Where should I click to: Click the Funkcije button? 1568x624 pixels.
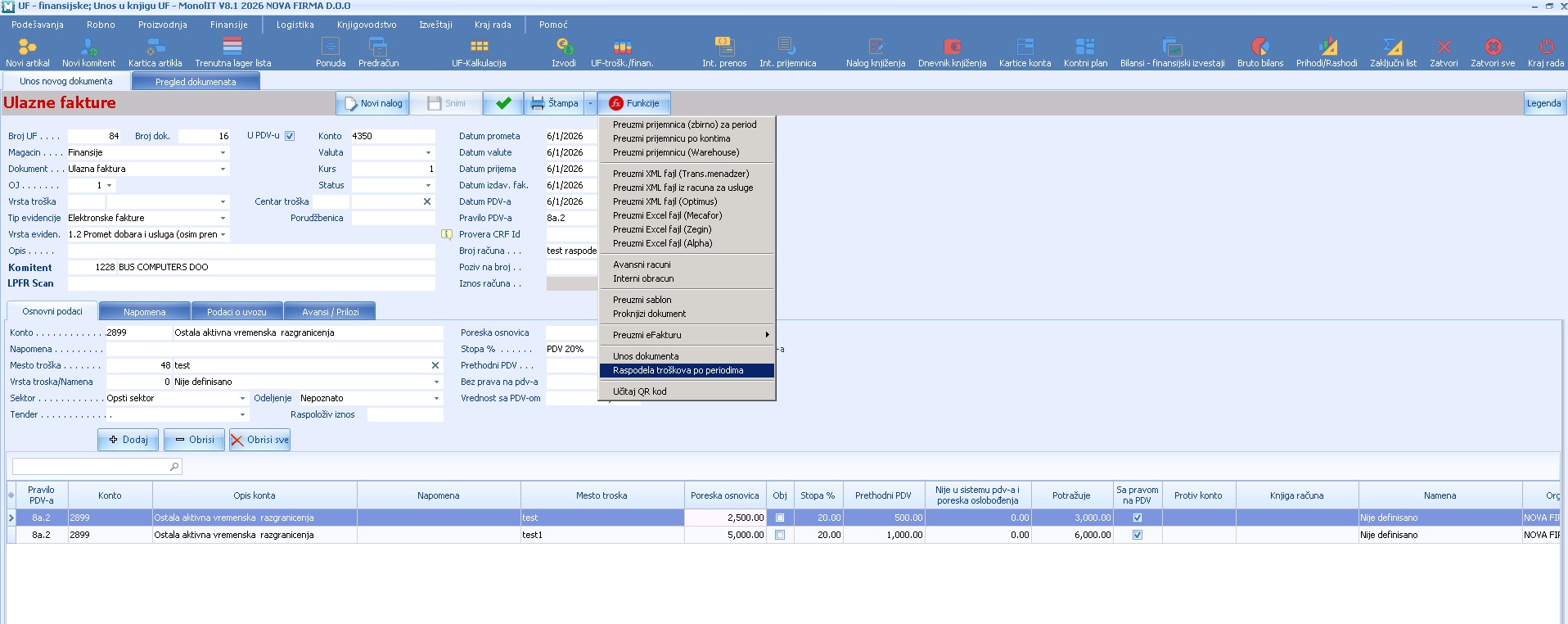[x=634, y=103]
